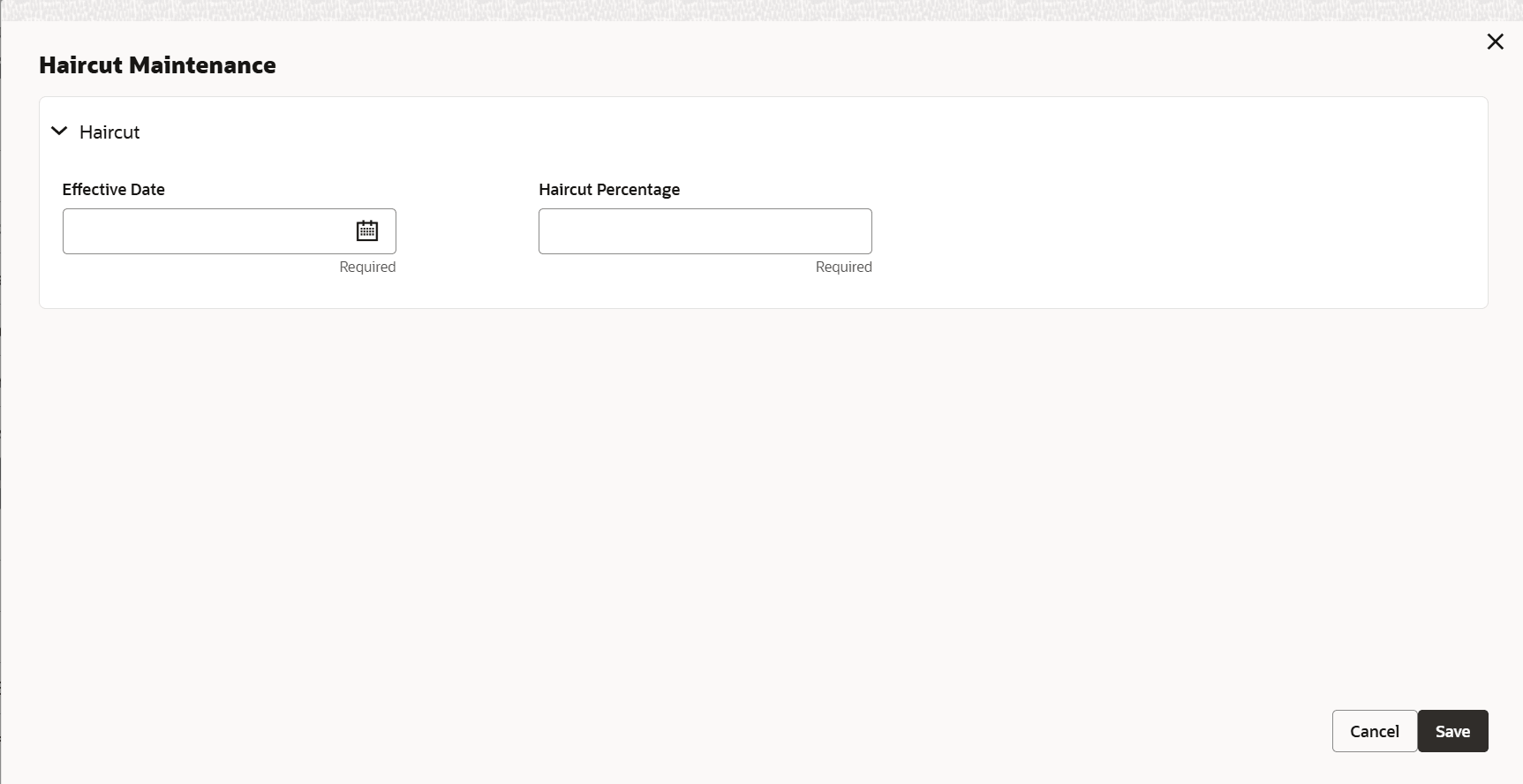Viewport: 1523px width, 784px height.
Task: Focus the Haircut Percentage input field
Action: pyautogui.click(x=705, y=231)
